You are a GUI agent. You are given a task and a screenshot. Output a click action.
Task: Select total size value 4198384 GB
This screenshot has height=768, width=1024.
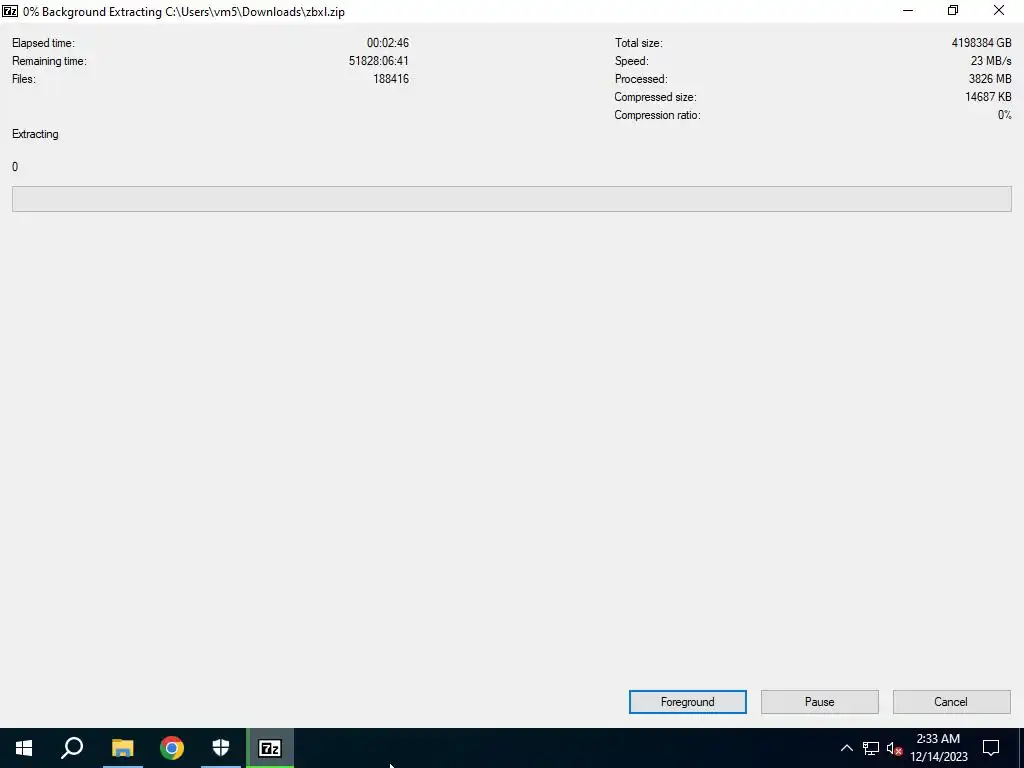[981, 43]
